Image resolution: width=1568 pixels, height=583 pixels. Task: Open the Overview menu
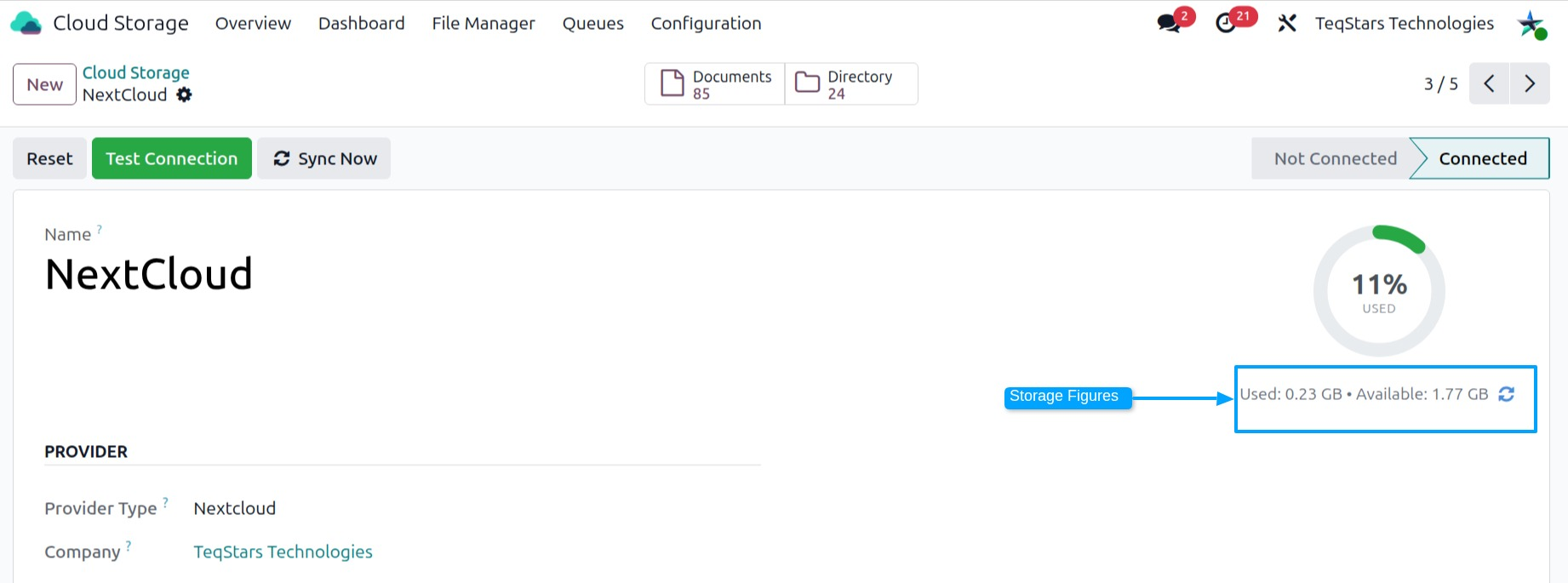click(x=253, y=23)
